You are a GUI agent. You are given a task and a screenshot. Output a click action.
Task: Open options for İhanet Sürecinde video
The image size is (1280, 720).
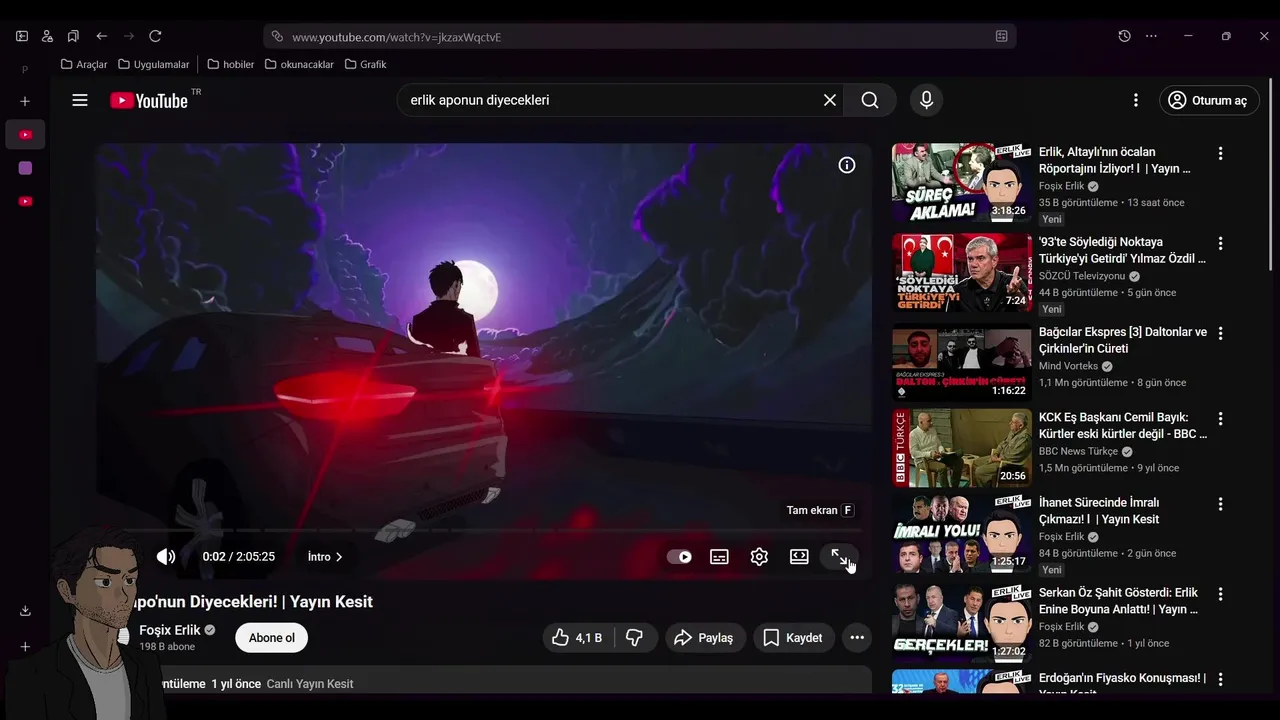(x=1220, y=503)
